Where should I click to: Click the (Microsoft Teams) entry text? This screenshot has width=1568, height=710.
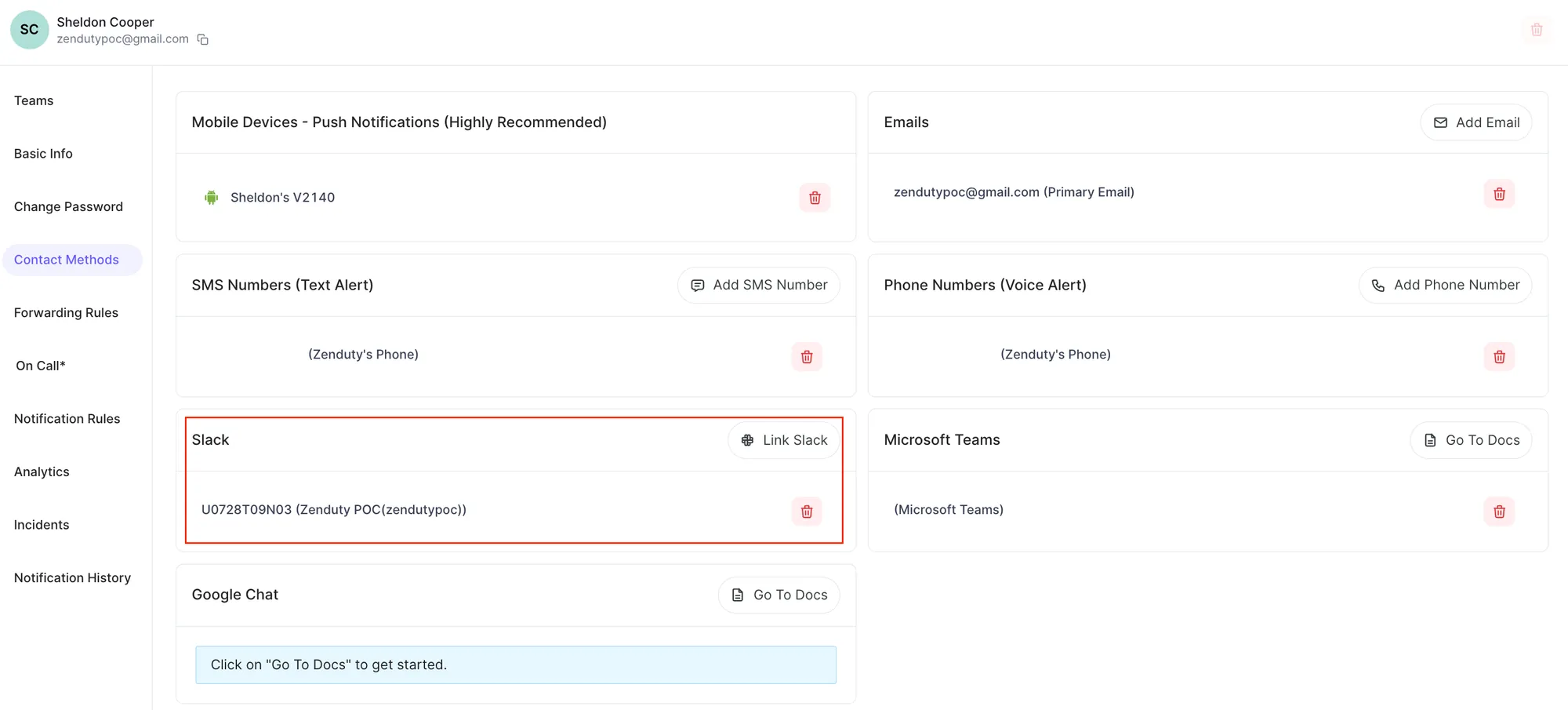pyautogui.click(x=949, y=510)
